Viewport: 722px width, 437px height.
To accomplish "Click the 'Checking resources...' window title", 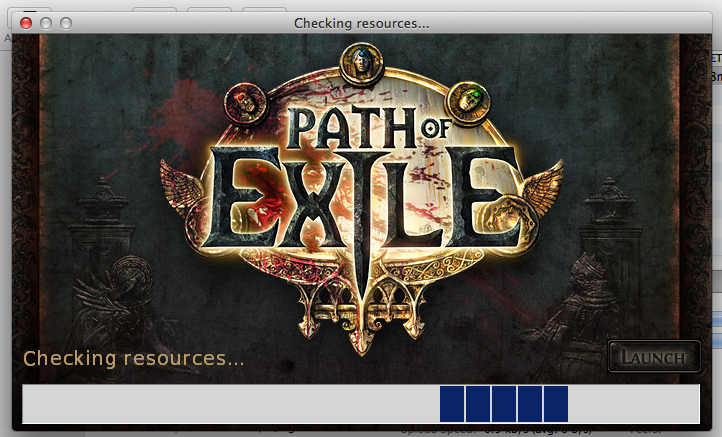I will click(x=361, y=23).
